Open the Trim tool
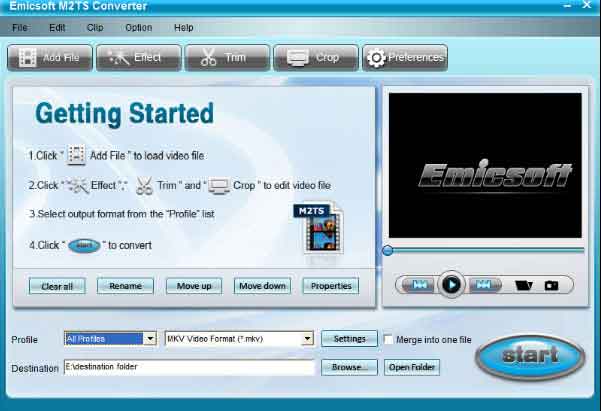601x411 pixels. [x=228, y=58]
